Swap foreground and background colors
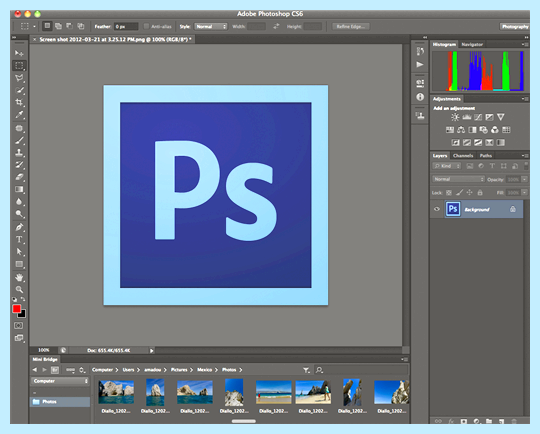The width and height of the screenshot is (540, 434). [x=23, y=299]
